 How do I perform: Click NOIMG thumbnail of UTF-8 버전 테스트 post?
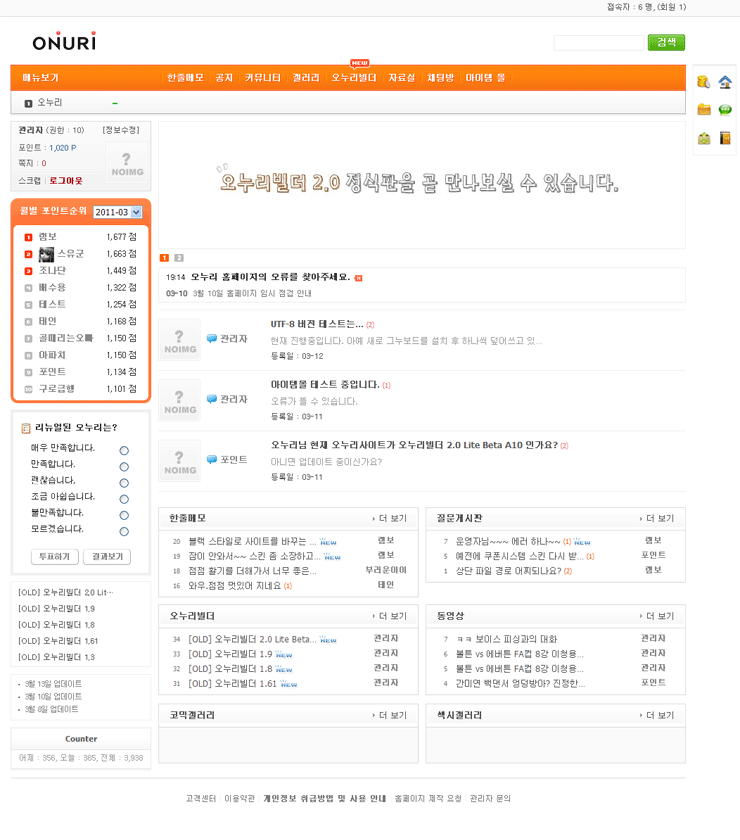pyautogui.click(x=180, y=340)
